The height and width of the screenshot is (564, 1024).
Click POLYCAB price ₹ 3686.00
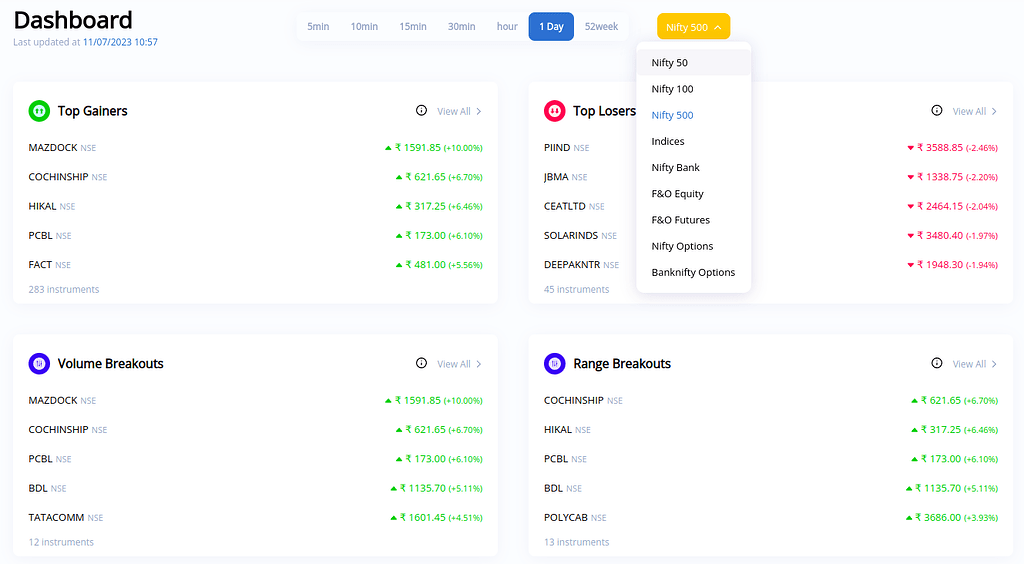pyautogui.click(x=938, y=518)
